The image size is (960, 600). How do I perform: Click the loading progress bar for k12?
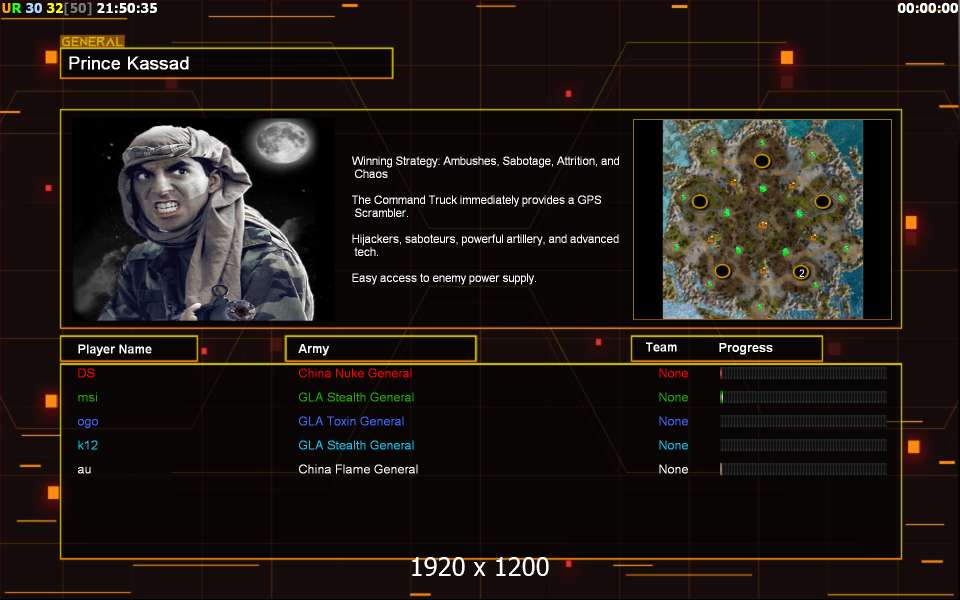[x=803, y=445]
